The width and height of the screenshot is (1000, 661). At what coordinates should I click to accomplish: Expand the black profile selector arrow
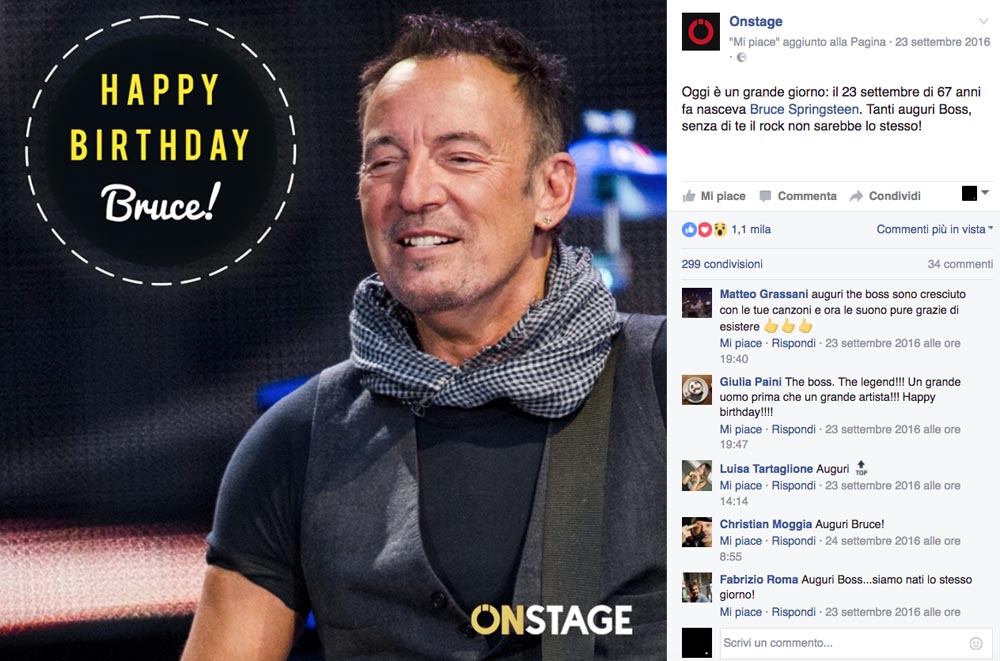point(985,192)
